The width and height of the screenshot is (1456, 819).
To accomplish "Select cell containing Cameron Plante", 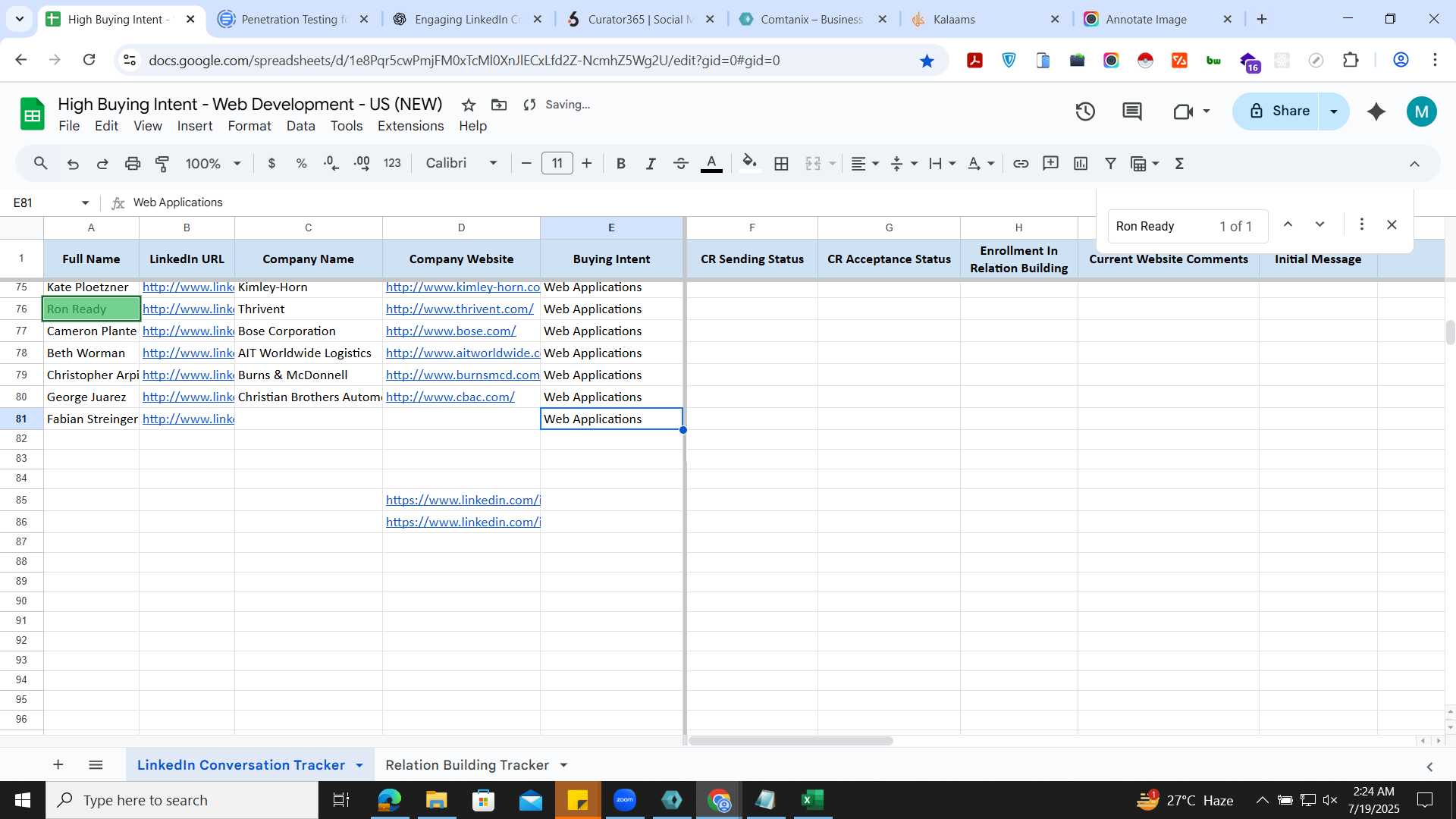I will pyautogui.click(x=92, y=331).
